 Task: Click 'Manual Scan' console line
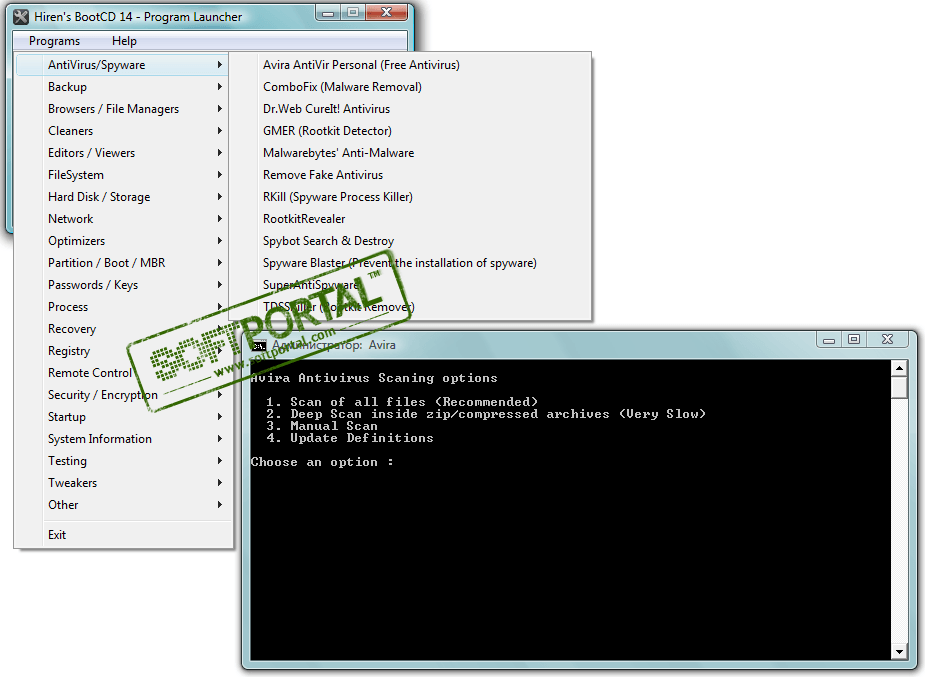(322, 426)
